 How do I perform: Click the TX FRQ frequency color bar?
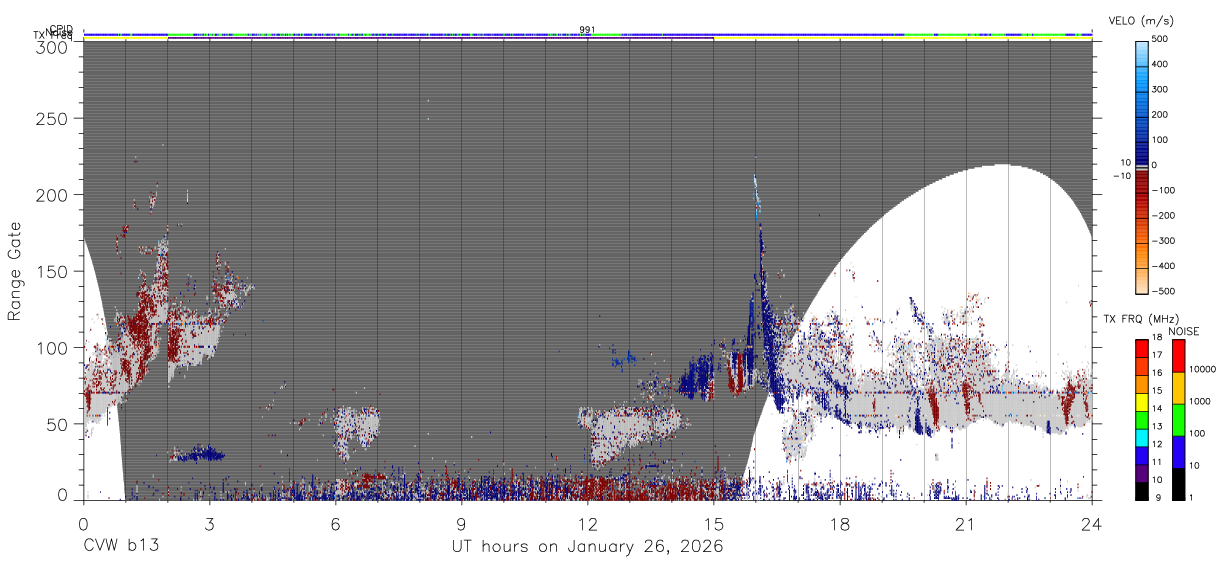[1143, 420]
